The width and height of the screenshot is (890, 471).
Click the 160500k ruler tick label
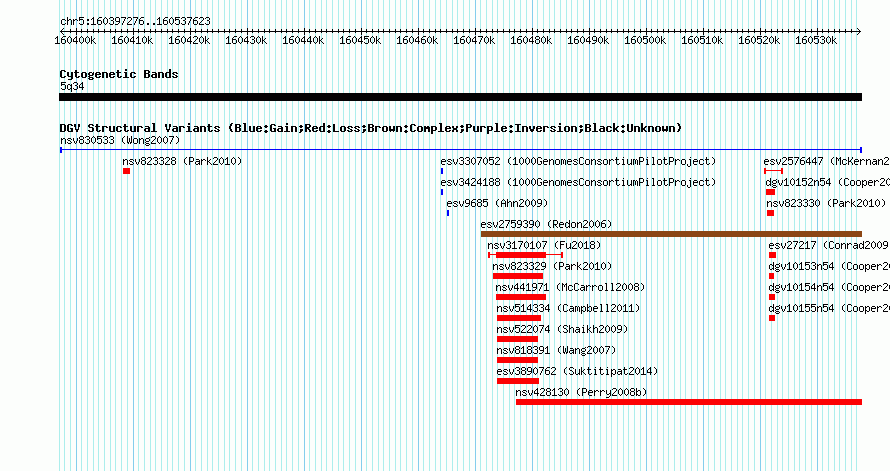tap(645, 40)
